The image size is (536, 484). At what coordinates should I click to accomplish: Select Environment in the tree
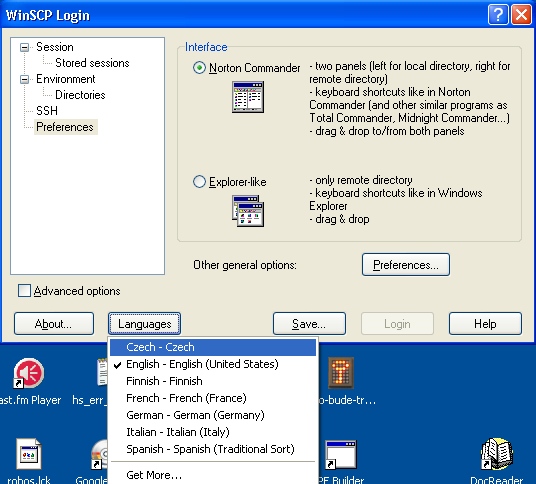pyautogui.click(x=66, y=79)
